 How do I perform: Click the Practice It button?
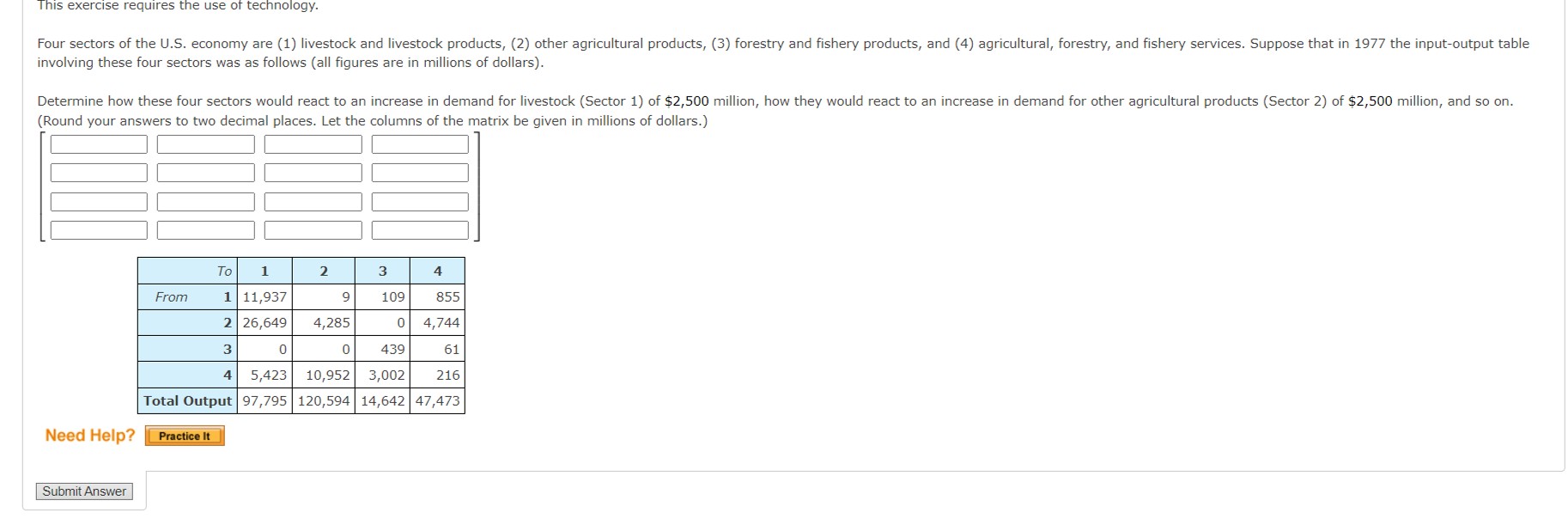(x=184, y=436)
